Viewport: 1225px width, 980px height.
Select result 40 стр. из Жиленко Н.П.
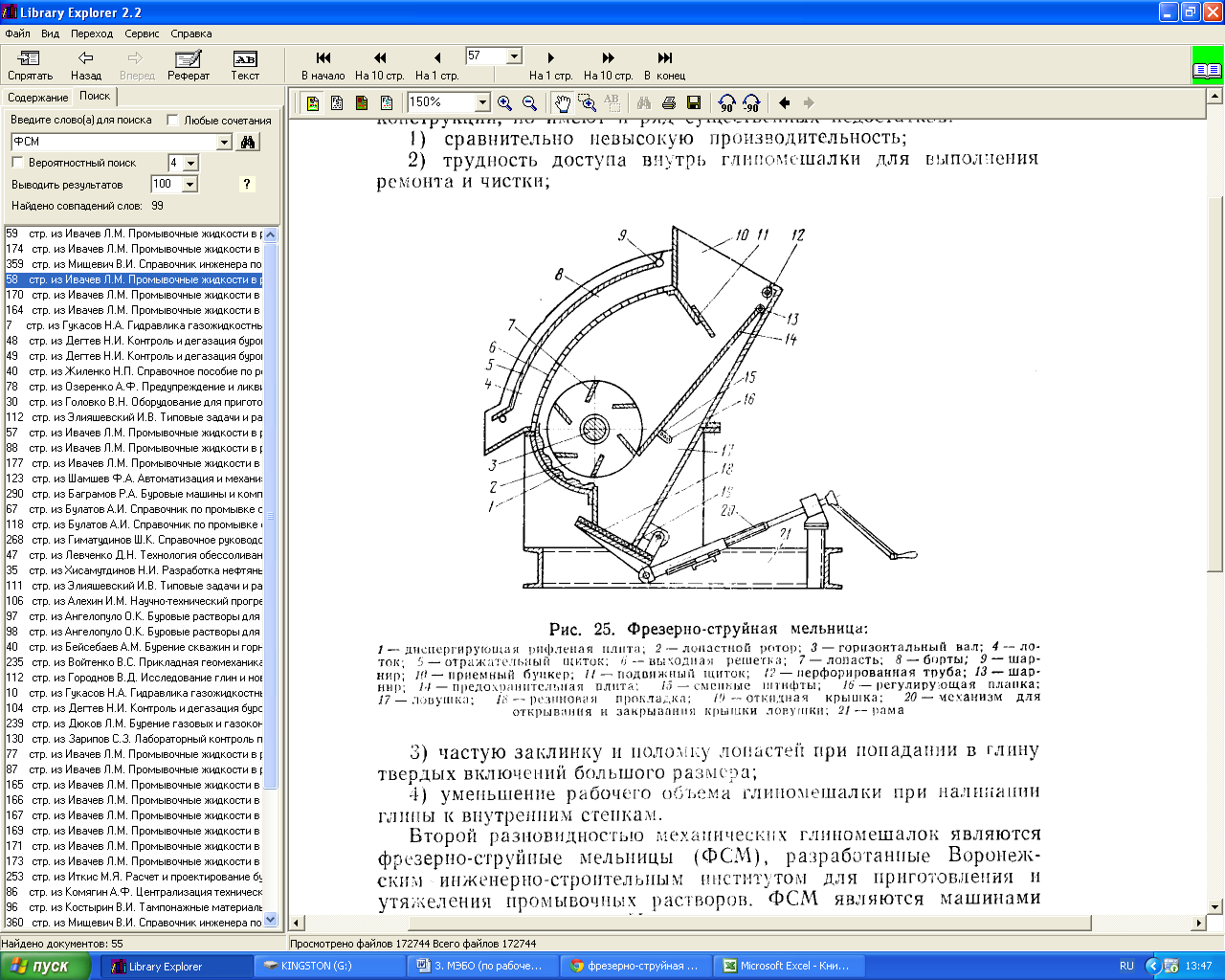[133, 371]
